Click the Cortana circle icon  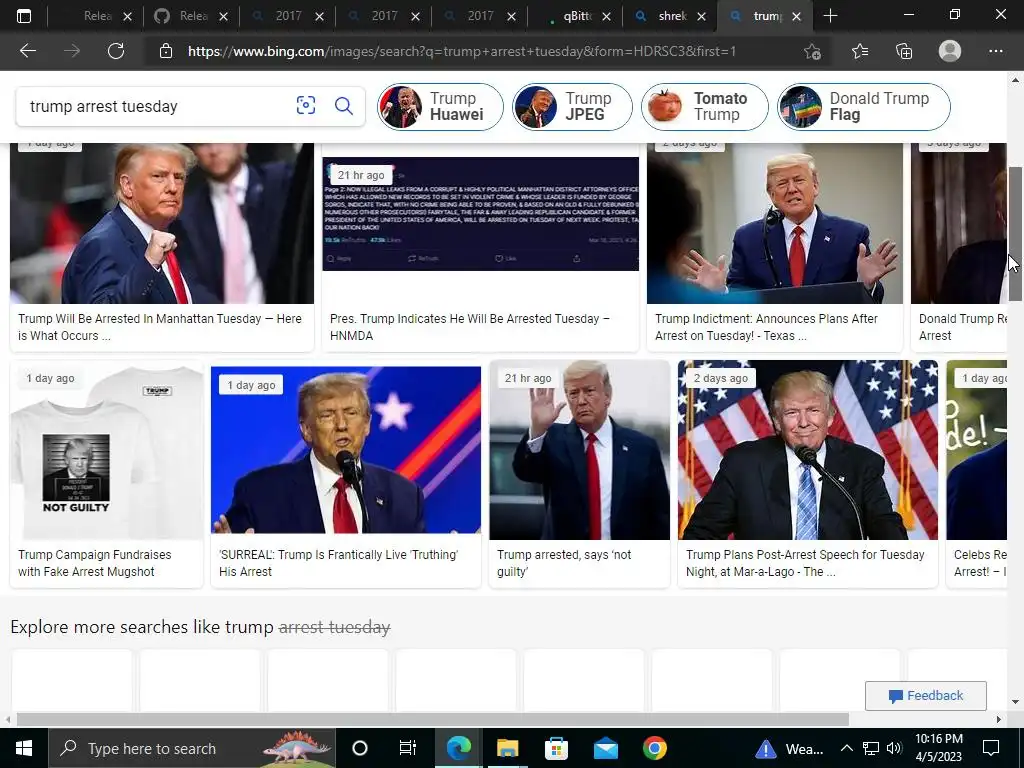click(x=359, y=748)
